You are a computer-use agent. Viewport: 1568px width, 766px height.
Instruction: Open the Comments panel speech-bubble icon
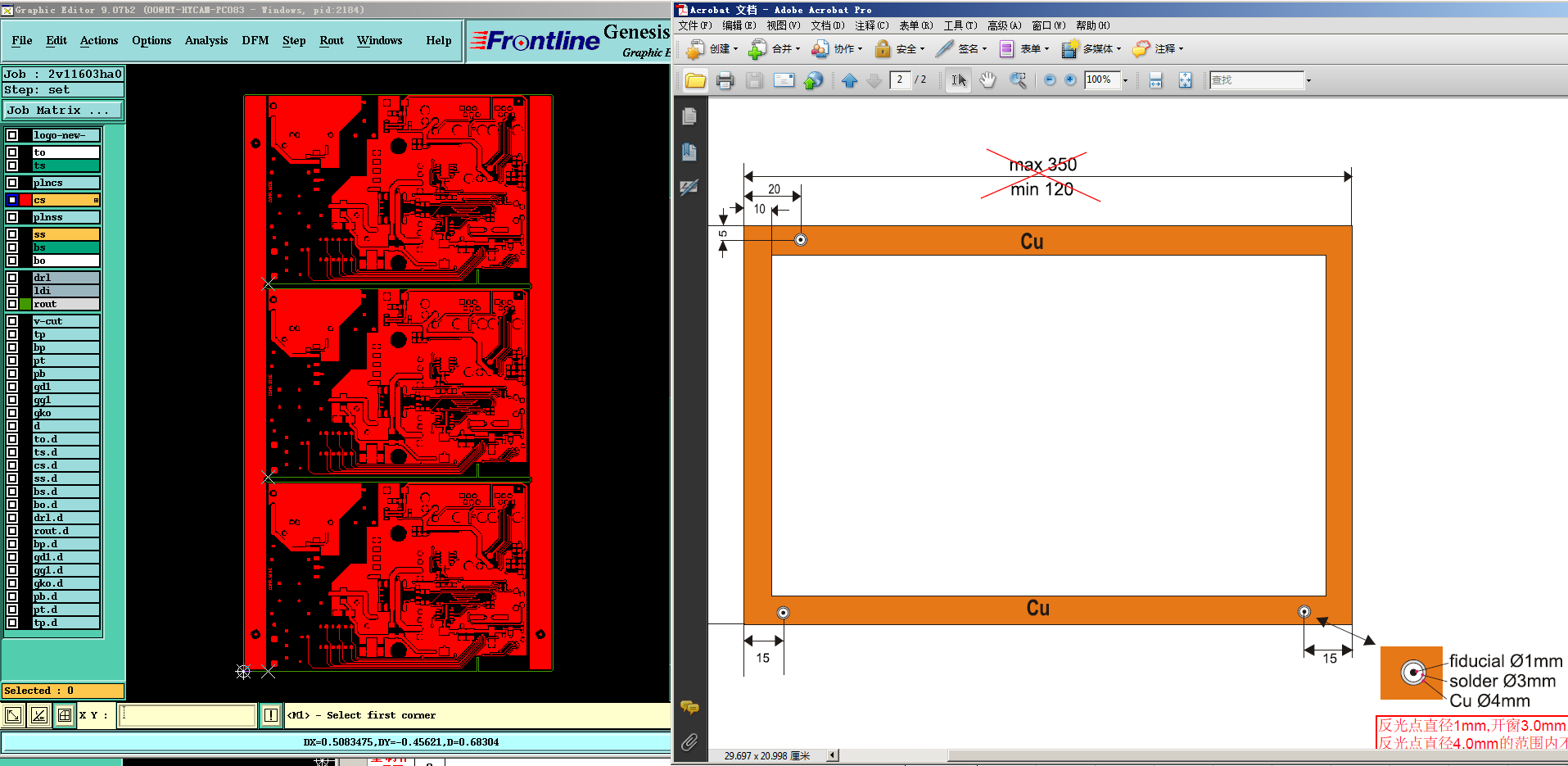point(689,707)
